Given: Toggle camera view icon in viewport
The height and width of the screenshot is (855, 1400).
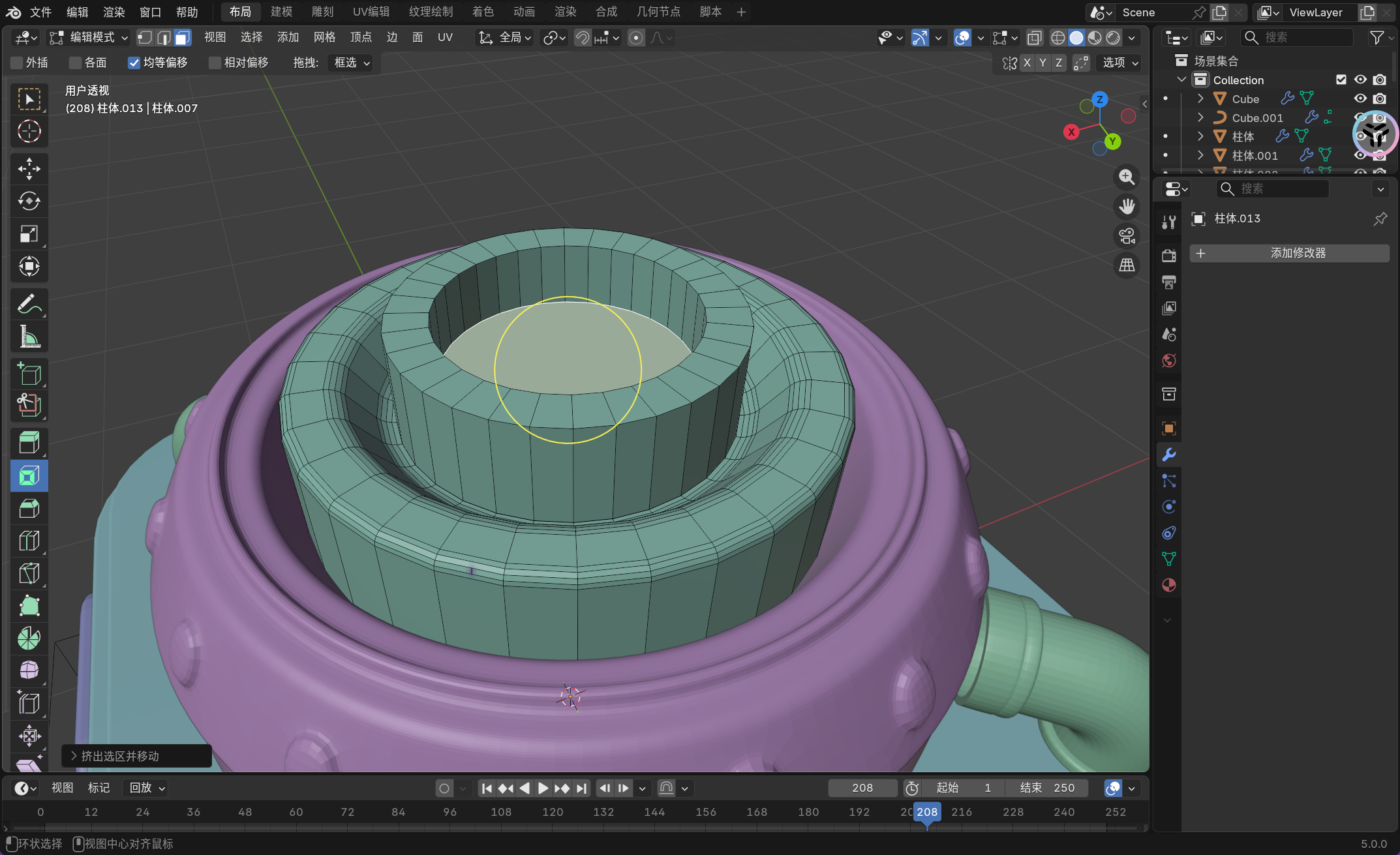Looking at the screenshot, I should click(1127, 235).
